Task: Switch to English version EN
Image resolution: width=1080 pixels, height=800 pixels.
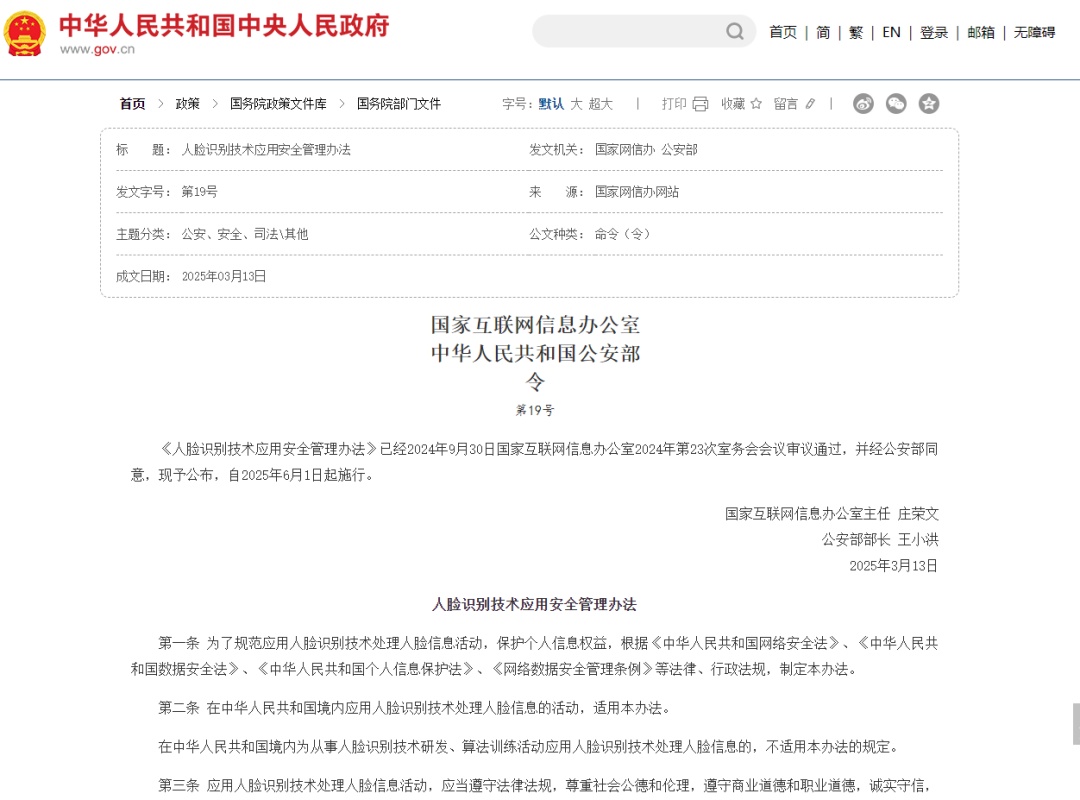Action: point(891,32)
